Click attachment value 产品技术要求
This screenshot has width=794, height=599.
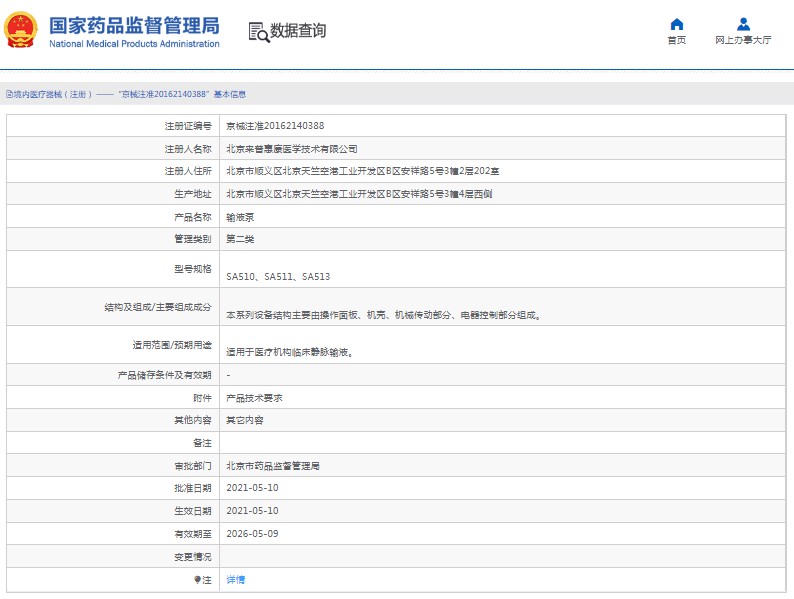pyautogui.click(x=254, y=398)
